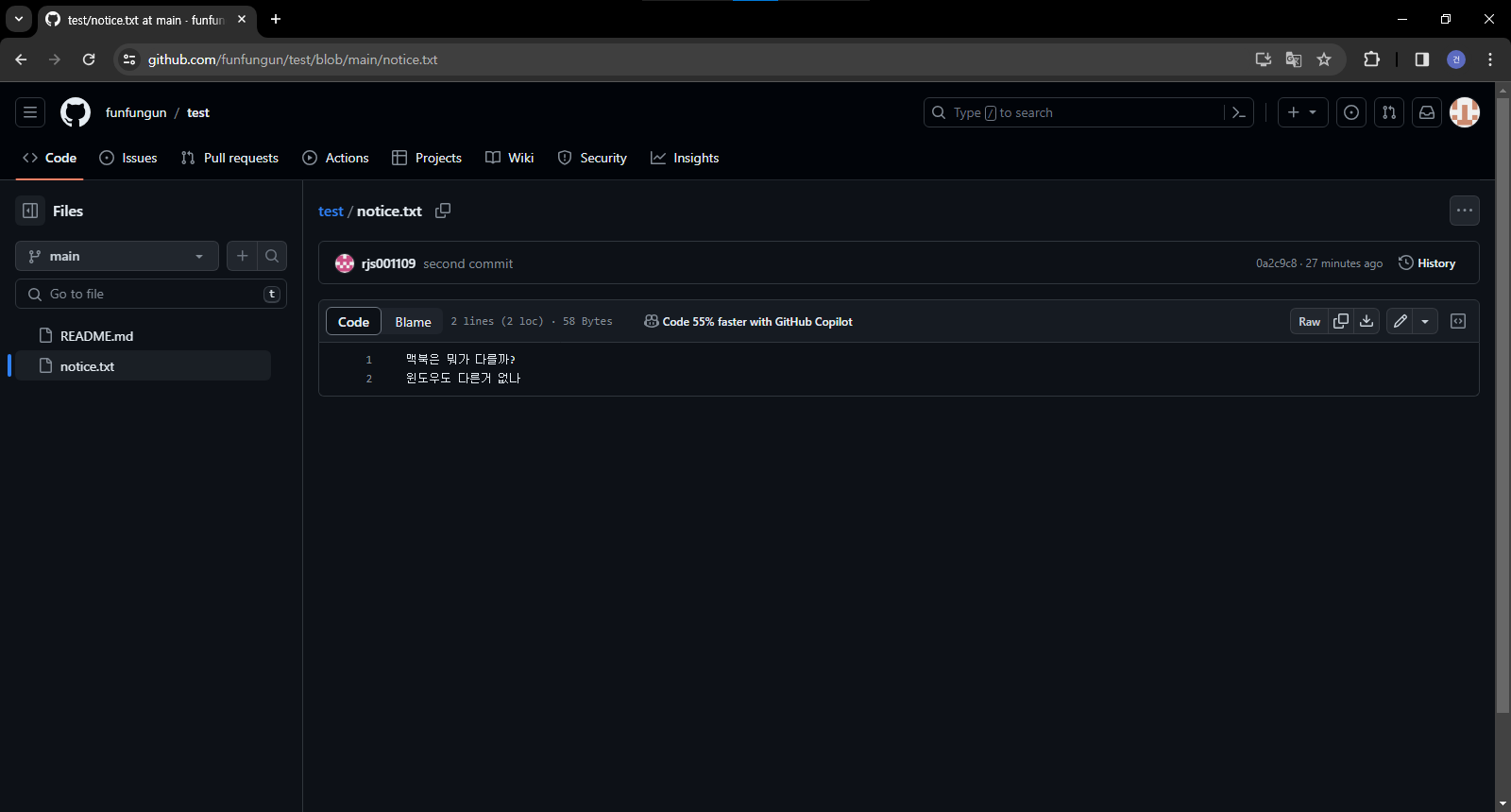Install app icon in address bar
This screenshot has height=812, width=1511.
[1264, 59]
